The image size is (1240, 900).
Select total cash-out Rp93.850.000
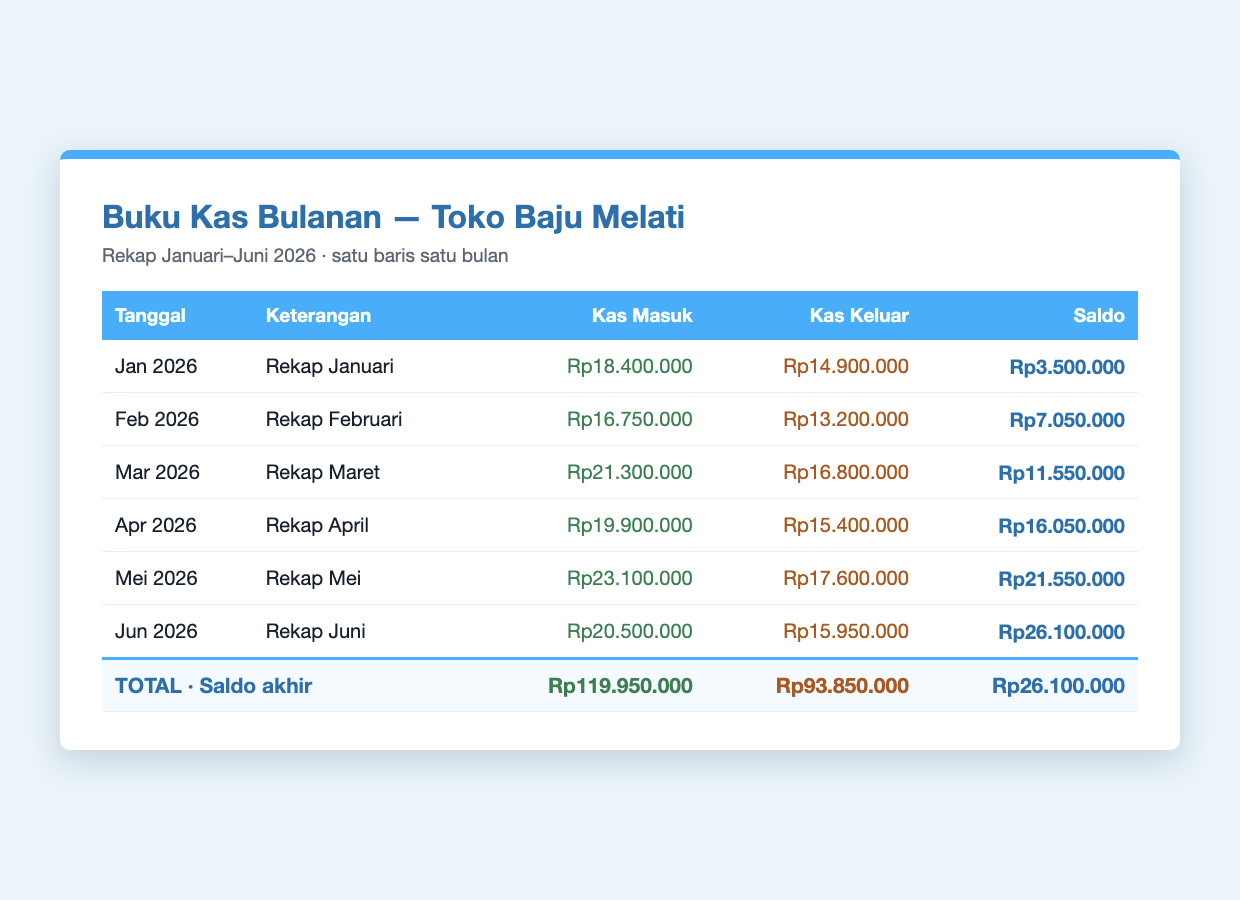tap(840, 686)
